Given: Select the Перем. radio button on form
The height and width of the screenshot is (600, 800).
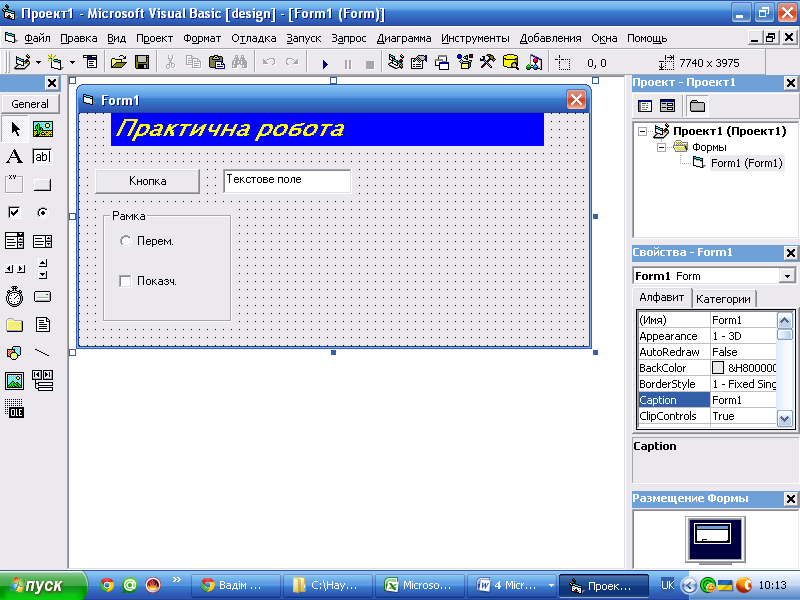Looking at the screenshot, I should click(x=126, y=241).
